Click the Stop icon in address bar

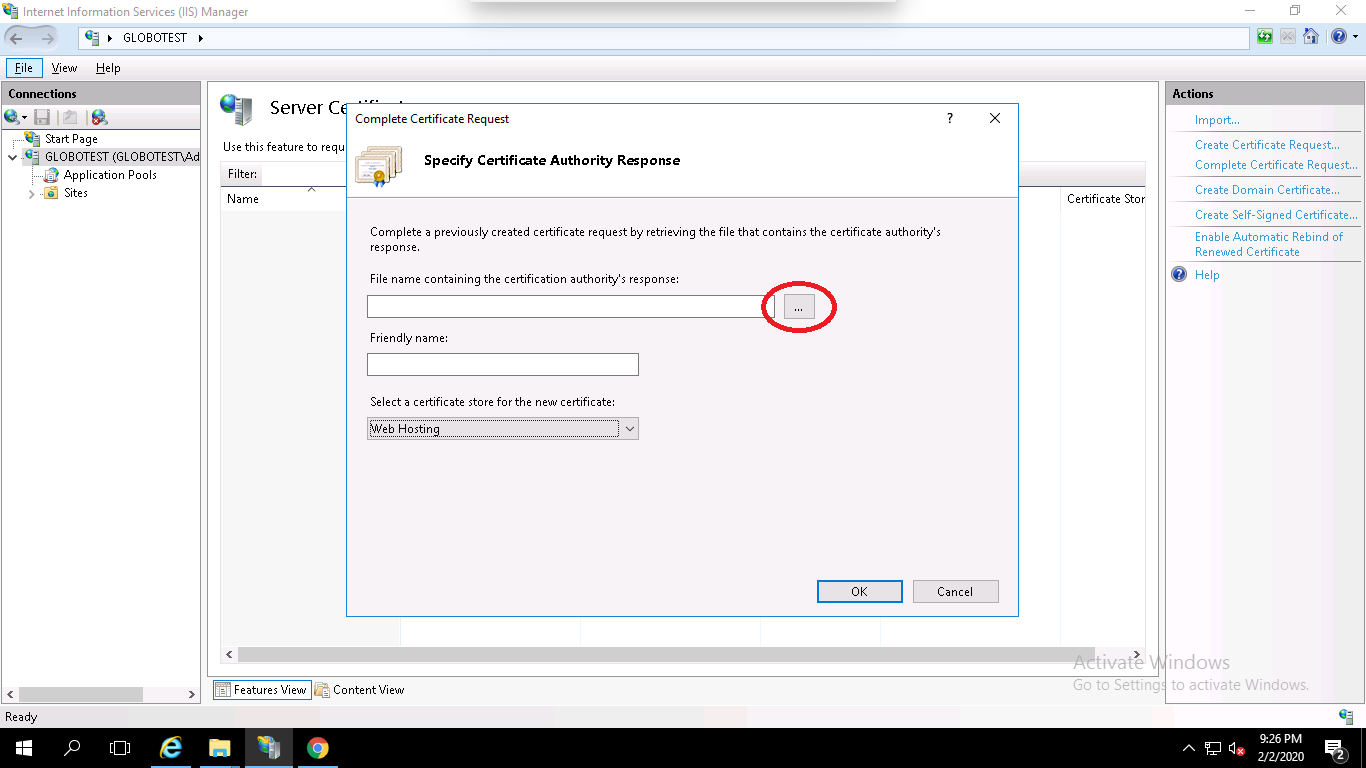(1287, 37)
